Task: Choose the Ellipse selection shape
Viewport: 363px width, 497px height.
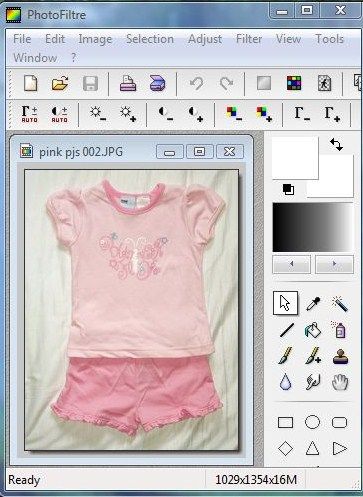Action: [x=313, y=422]
